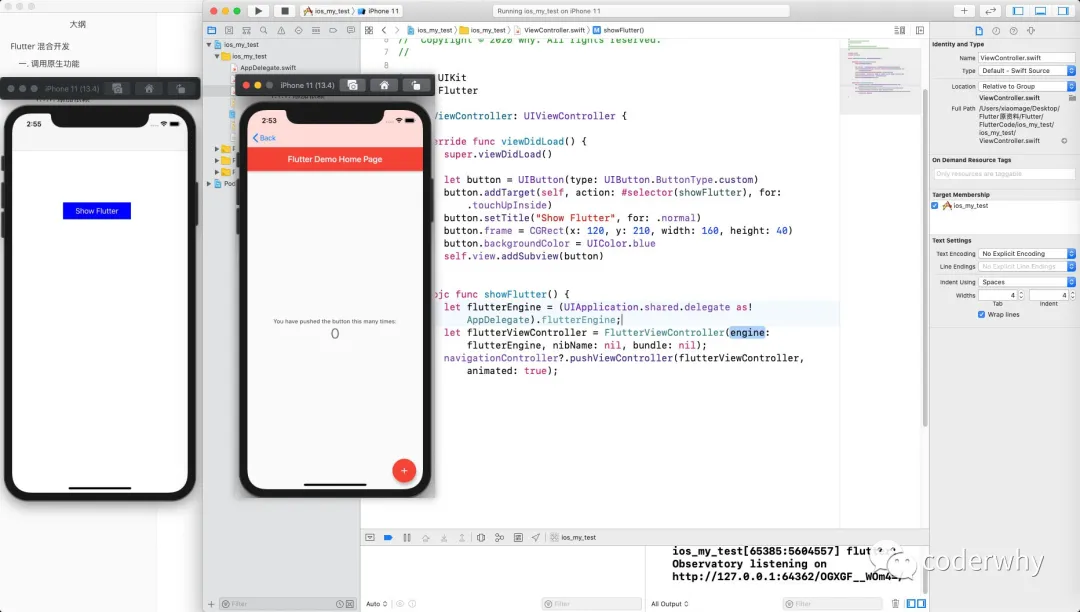Open the Type Default - Swift Source dropdown
The image size is (1080, 612).
pos(1026,71)
